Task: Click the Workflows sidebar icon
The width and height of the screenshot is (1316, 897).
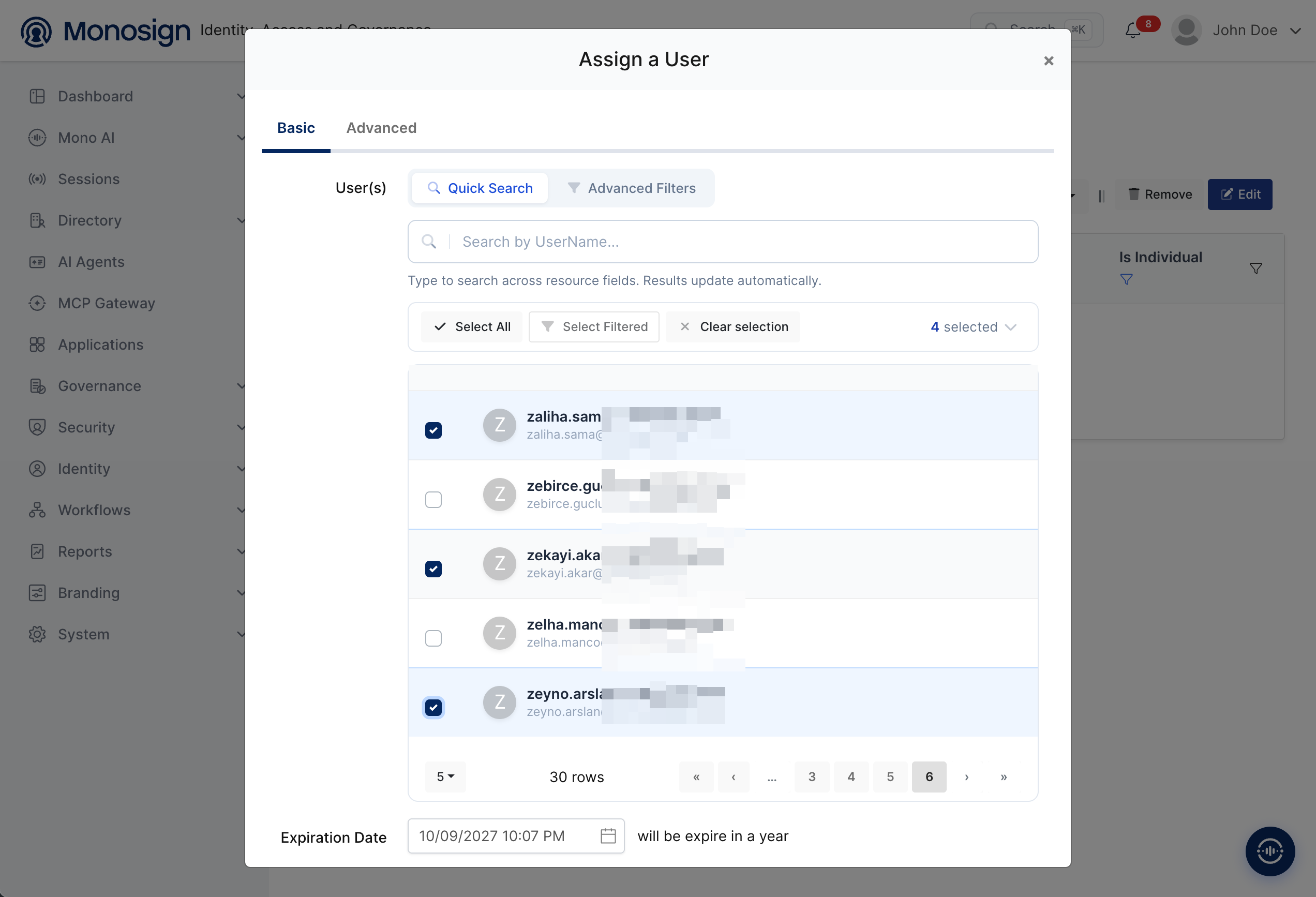Action: point(37,510)
